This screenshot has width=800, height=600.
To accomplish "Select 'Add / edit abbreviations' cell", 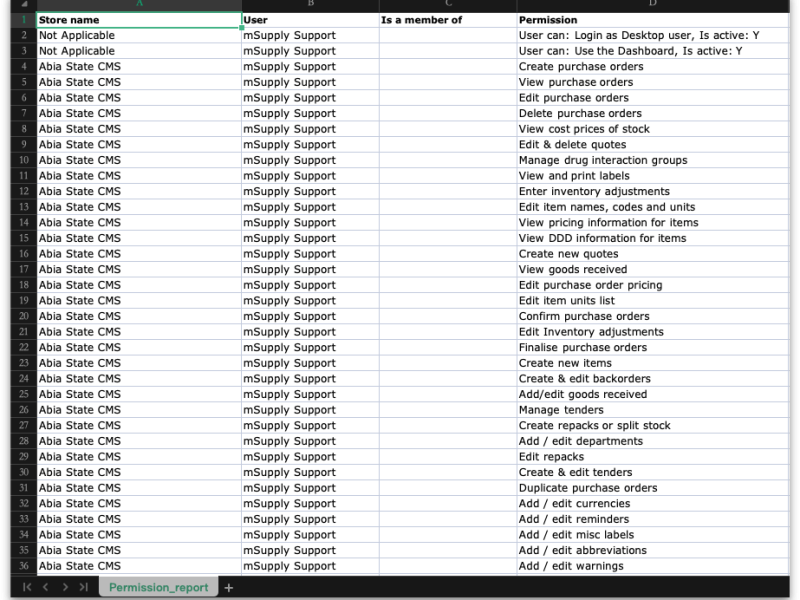I will coord(653,551).
